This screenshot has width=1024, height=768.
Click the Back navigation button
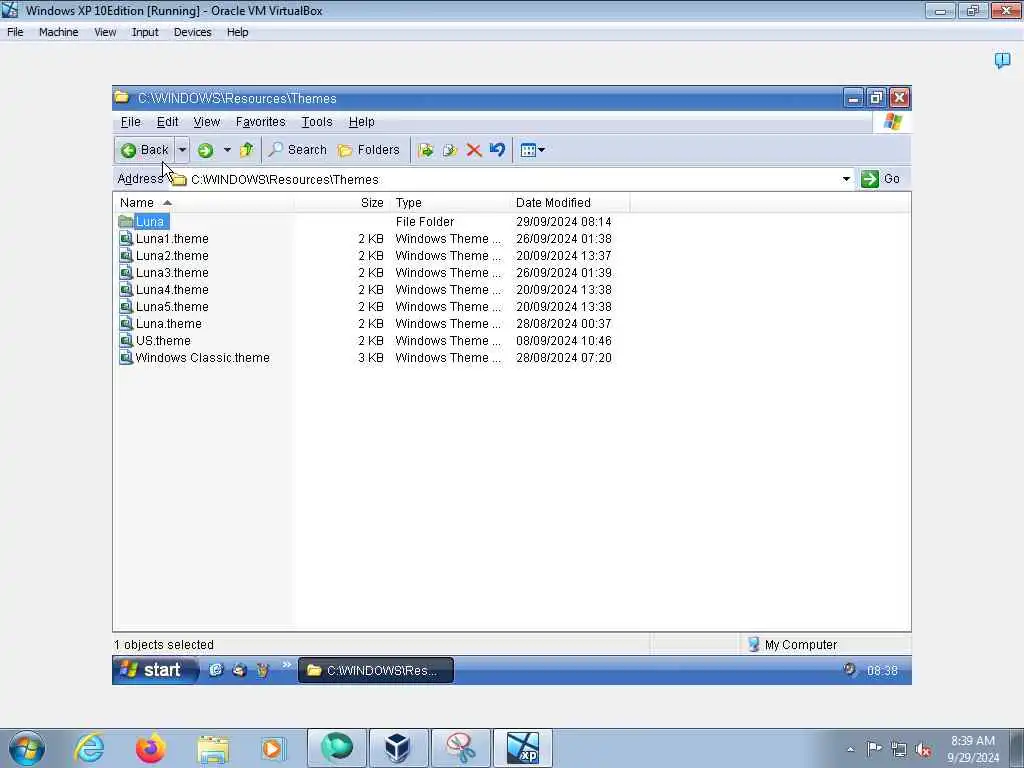[145, 150]
